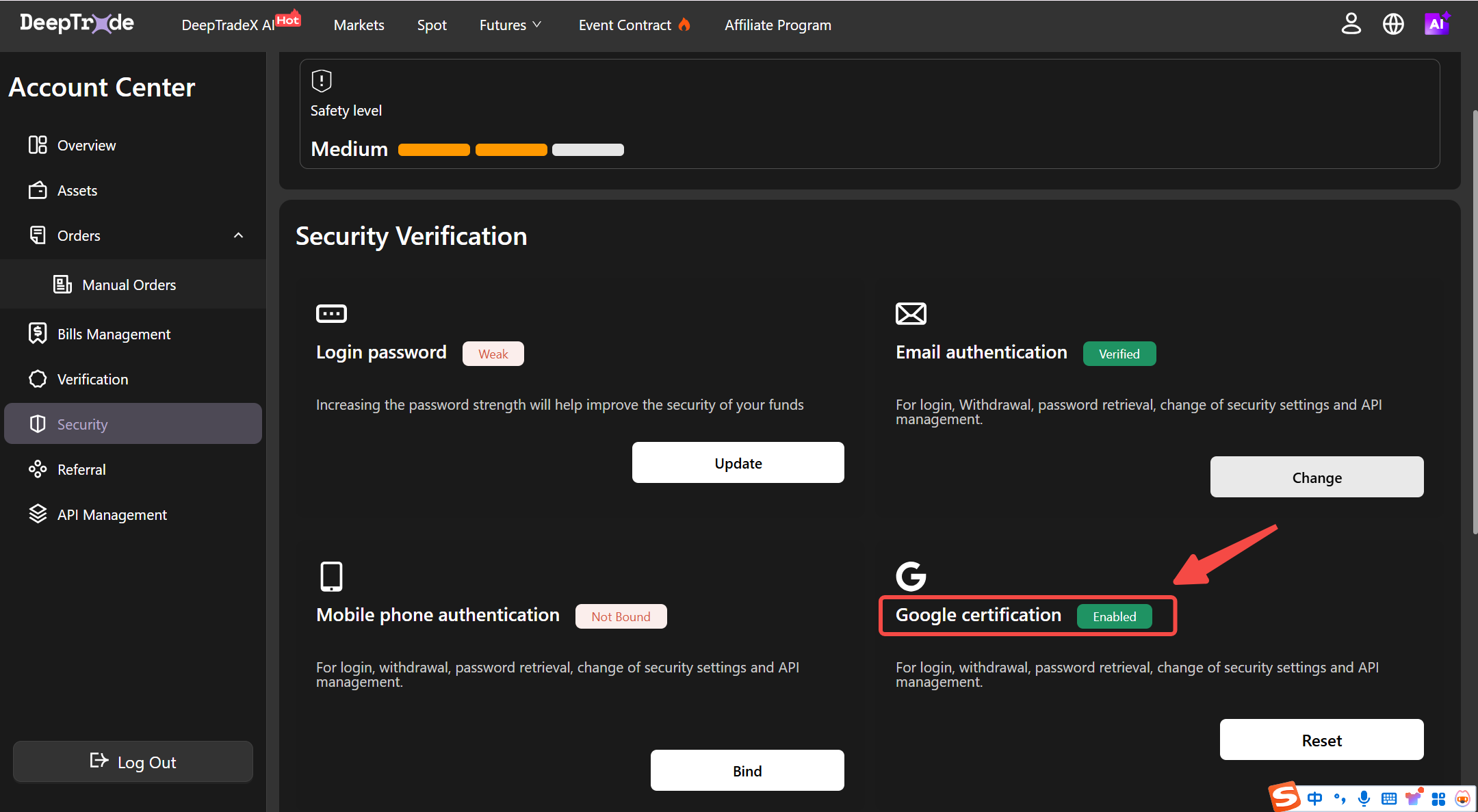Viewport: 1478px width, 812px height.
Task: Click the Sogou input method icon
Action: (x=1285, y=797)
